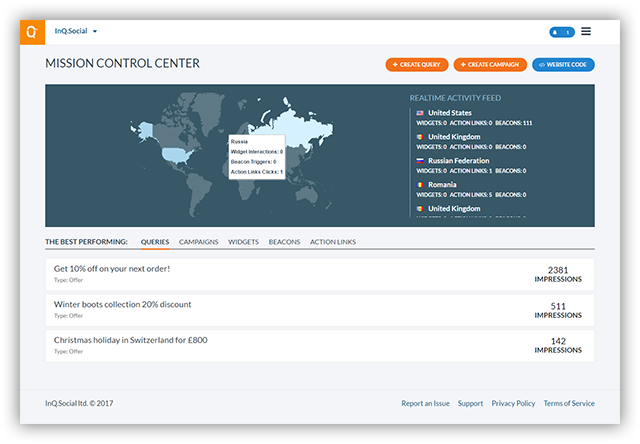Switch to the Beacons tab
640x444 pixels.
tap(284, 242)
